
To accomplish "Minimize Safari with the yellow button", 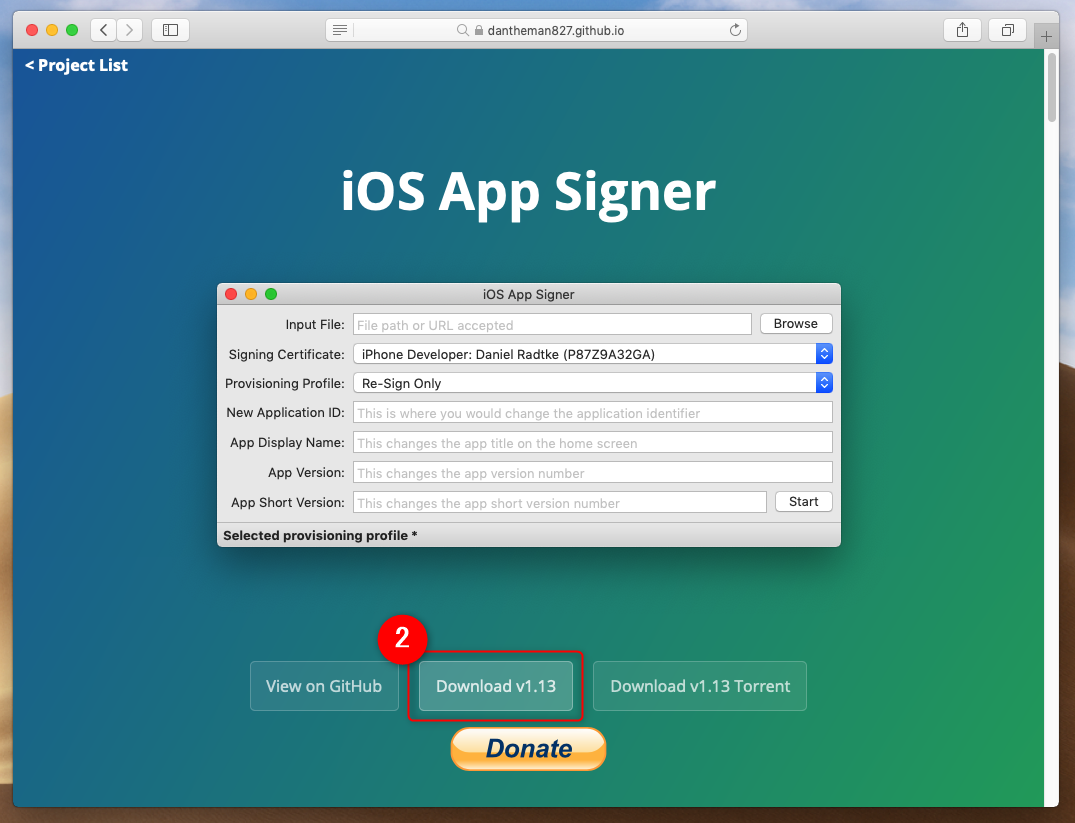I will coord(51,30).
